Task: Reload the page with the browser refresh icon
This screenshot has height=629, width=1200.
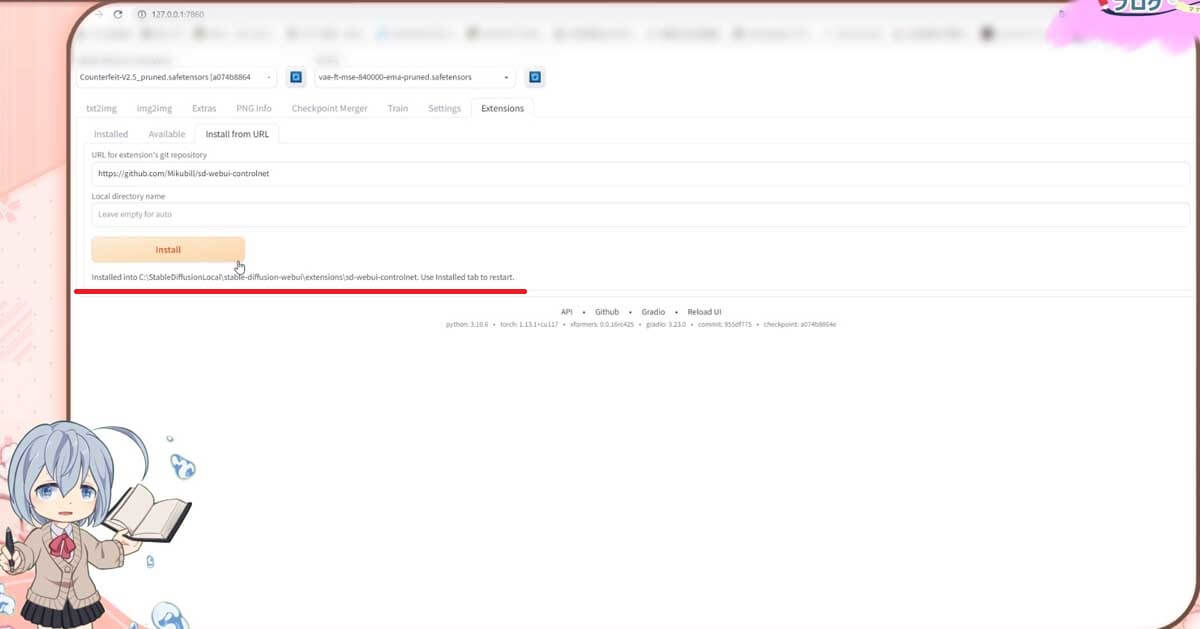Action: point(119,14)
